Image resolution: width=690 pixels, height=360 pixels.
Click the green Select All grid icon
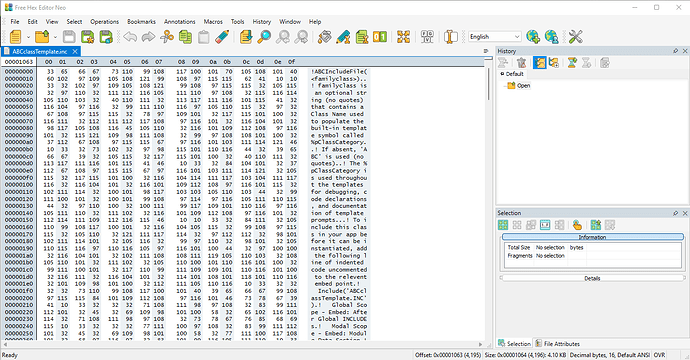503,225
